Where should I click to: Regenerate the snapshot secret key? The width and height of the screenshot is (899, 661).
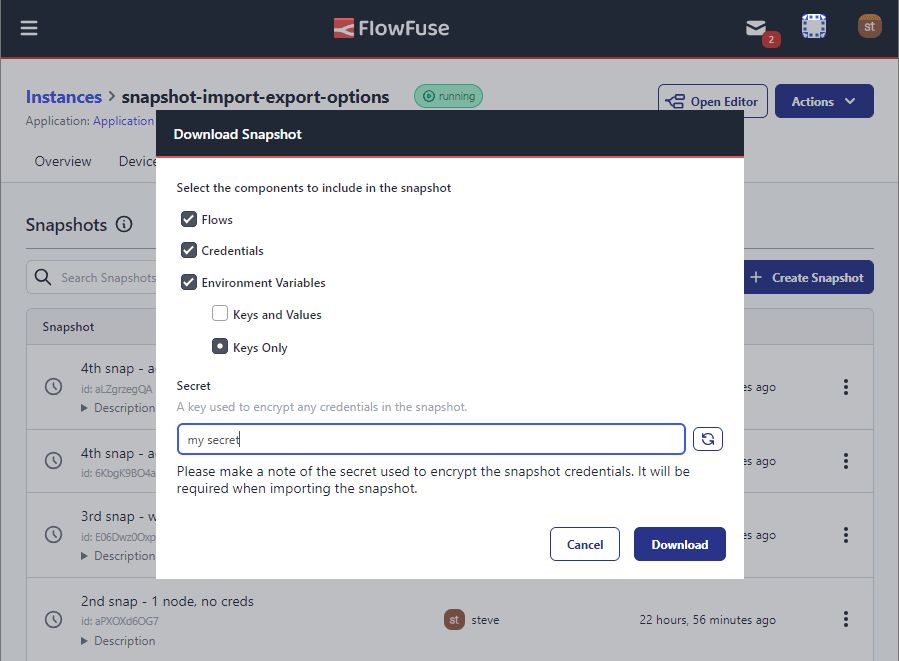[x=708, y=438]
